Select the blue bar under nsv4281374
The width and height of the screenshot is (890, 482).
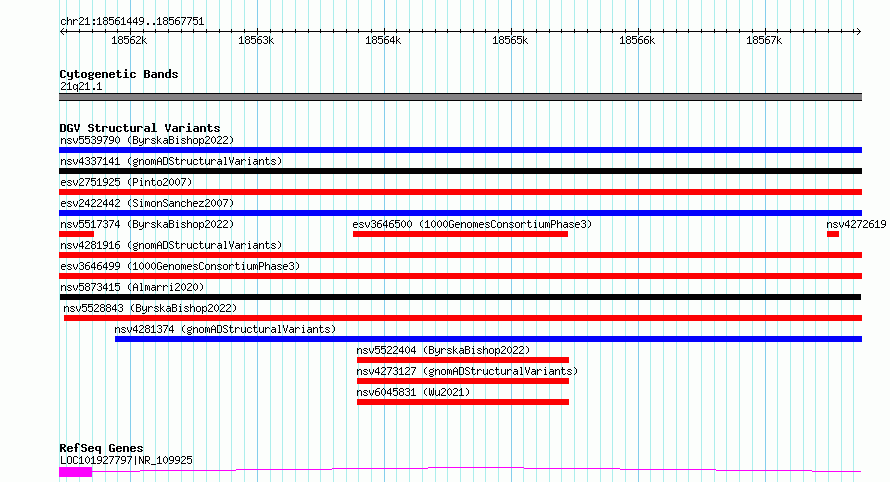(x=488, y=340)
